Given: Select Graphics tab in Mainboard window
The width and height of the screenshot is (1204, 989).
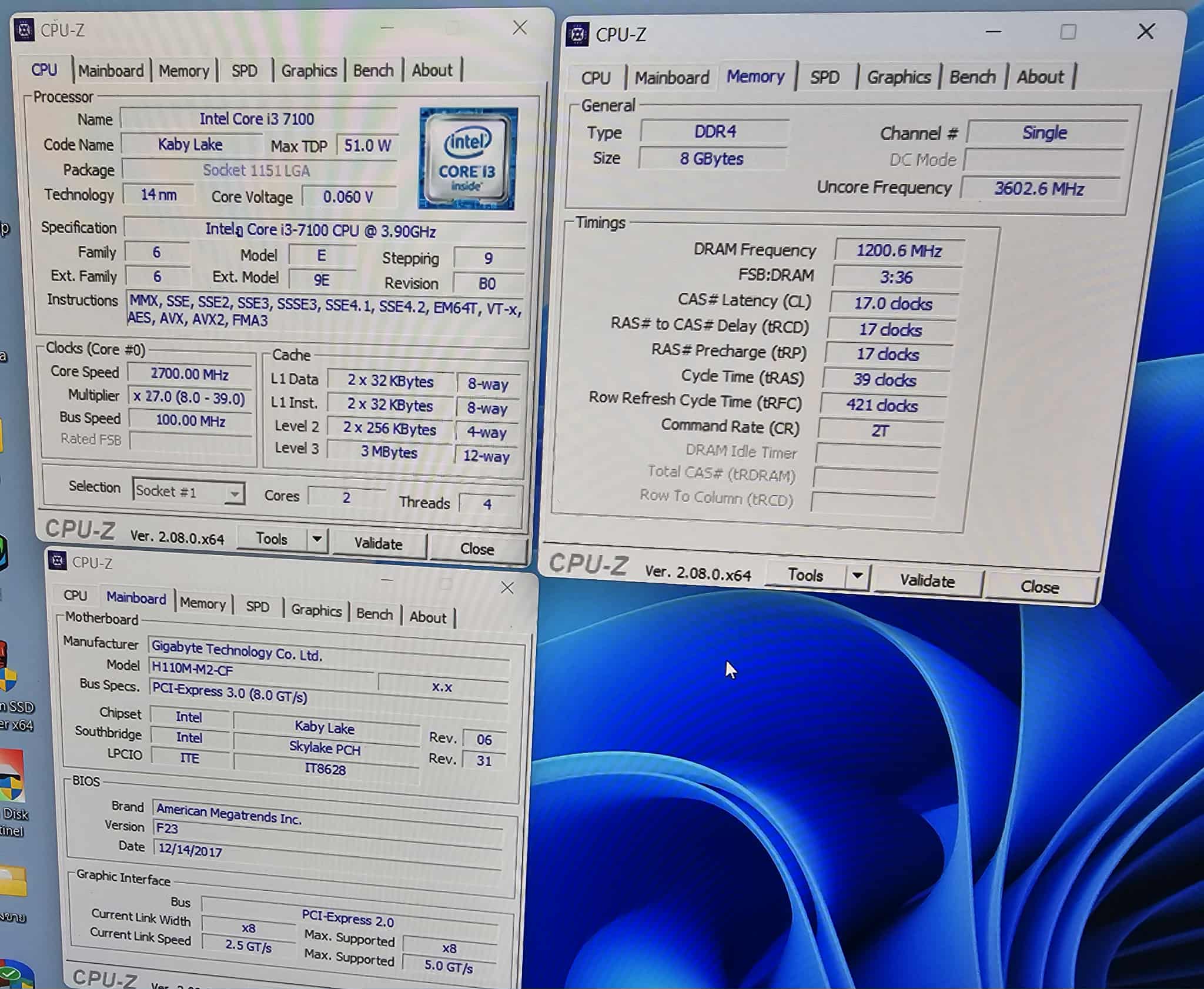Looking at the screenshot, I should (316, 610).
